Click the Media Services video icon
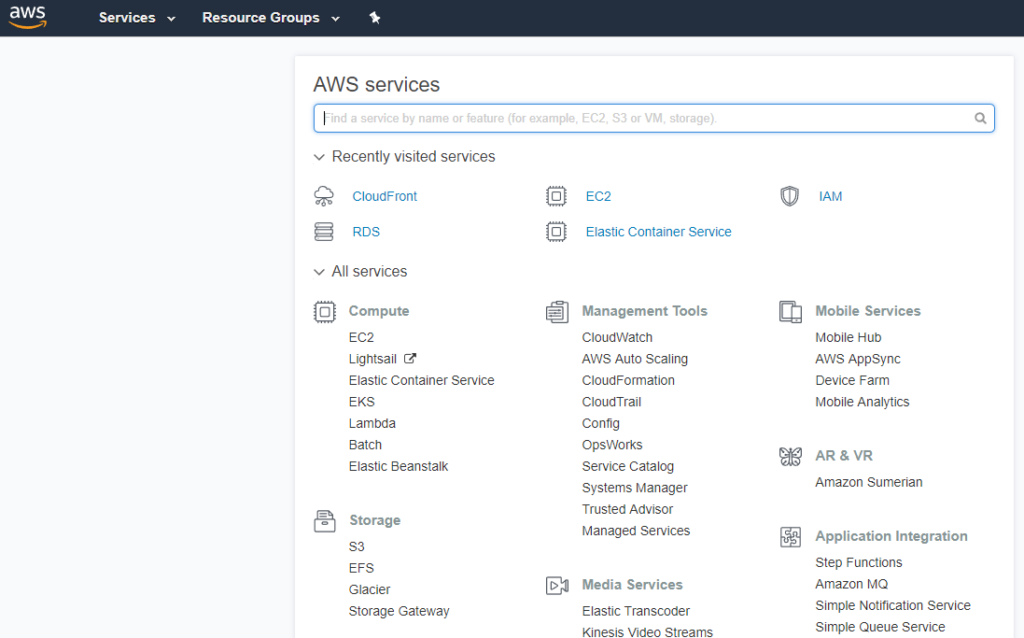1024x638 pixels. [x=557, y=585]
